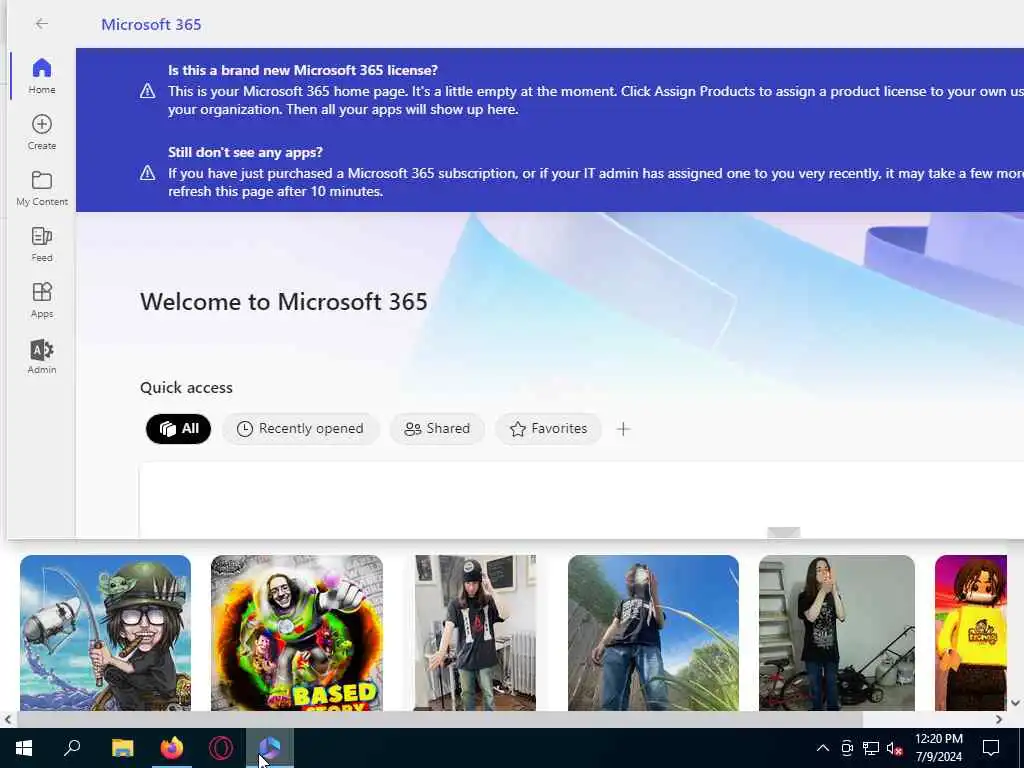Click the 'Is this a brand new Microsoft 365 license?' heading
The height and width of the screenshot is (768, 1024).
[x=302, y=70]
